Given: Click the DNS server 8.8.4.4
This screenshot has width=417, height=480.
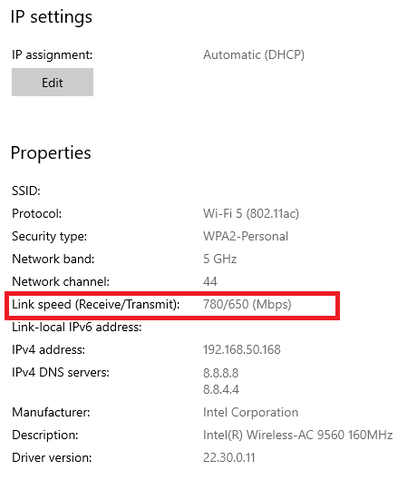Looking at the screenshot, I should tap(221, 389).
